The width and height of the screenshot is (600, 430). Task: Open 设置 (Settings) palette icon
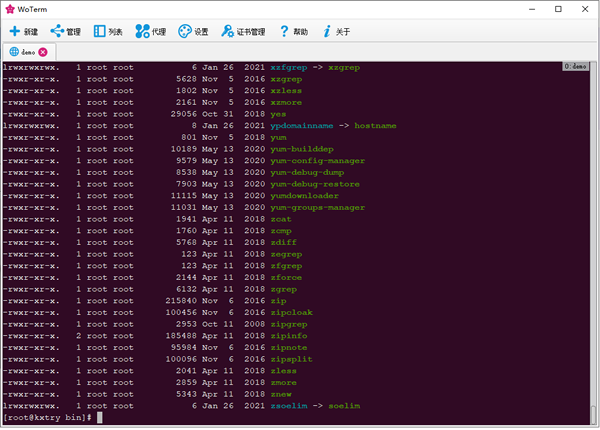point(185,31)
